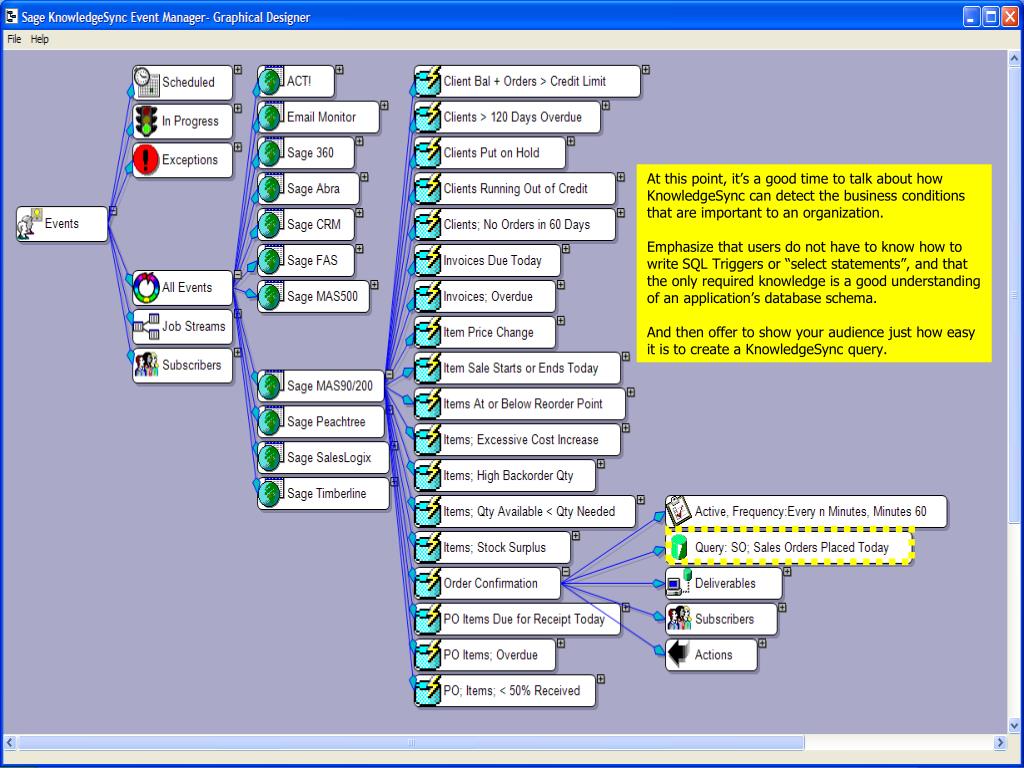This screenshot has width=1024, height=768.
Task: Click the Subscribers people icon under Events
Action: point(146,364)
